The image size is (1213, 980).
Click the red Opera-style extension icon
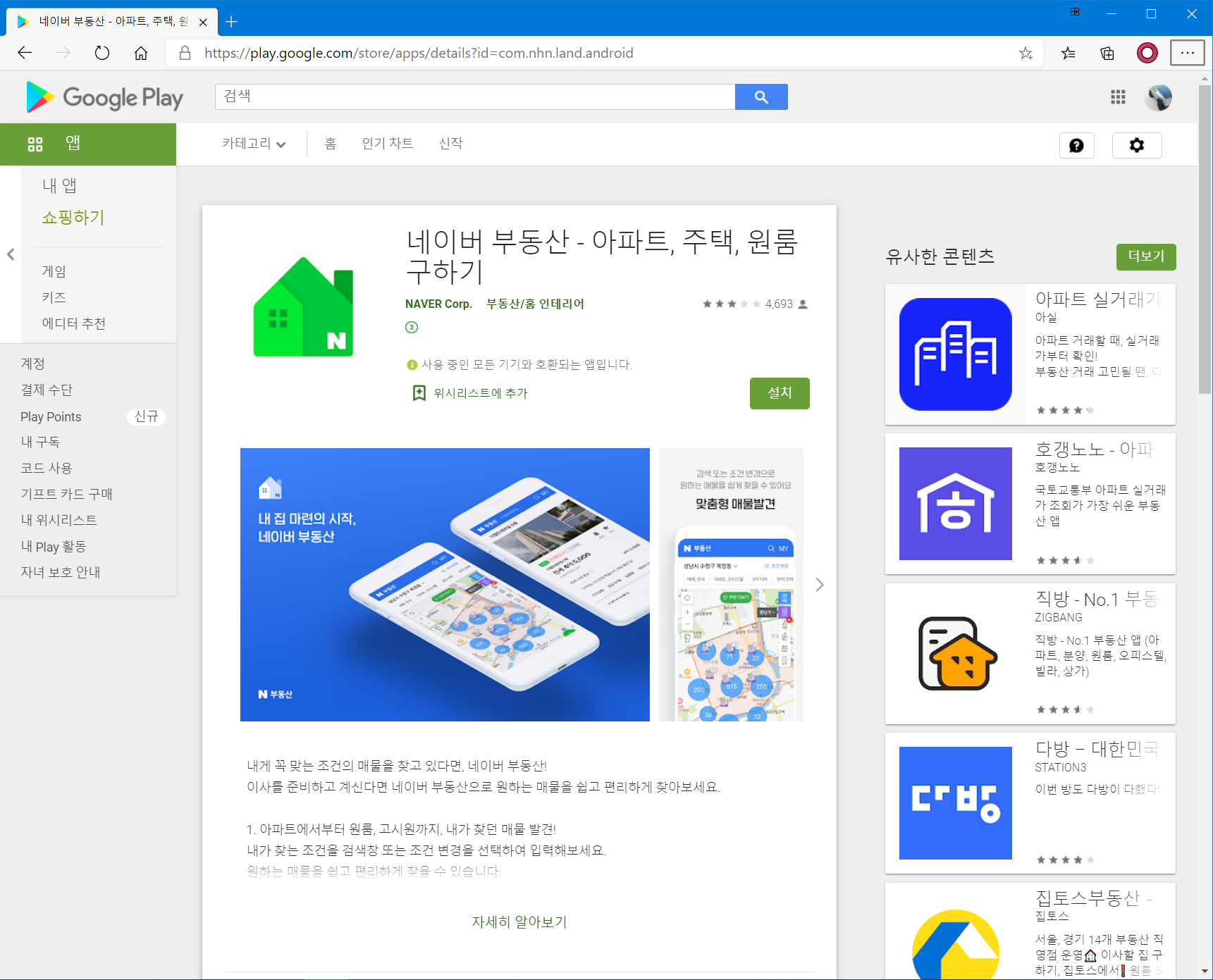pos(1147,53)
